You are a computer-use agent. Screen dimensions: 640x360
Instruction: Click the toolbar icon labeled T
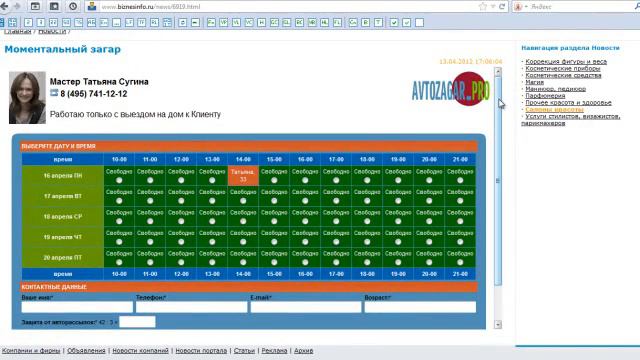tap(378, 22)
